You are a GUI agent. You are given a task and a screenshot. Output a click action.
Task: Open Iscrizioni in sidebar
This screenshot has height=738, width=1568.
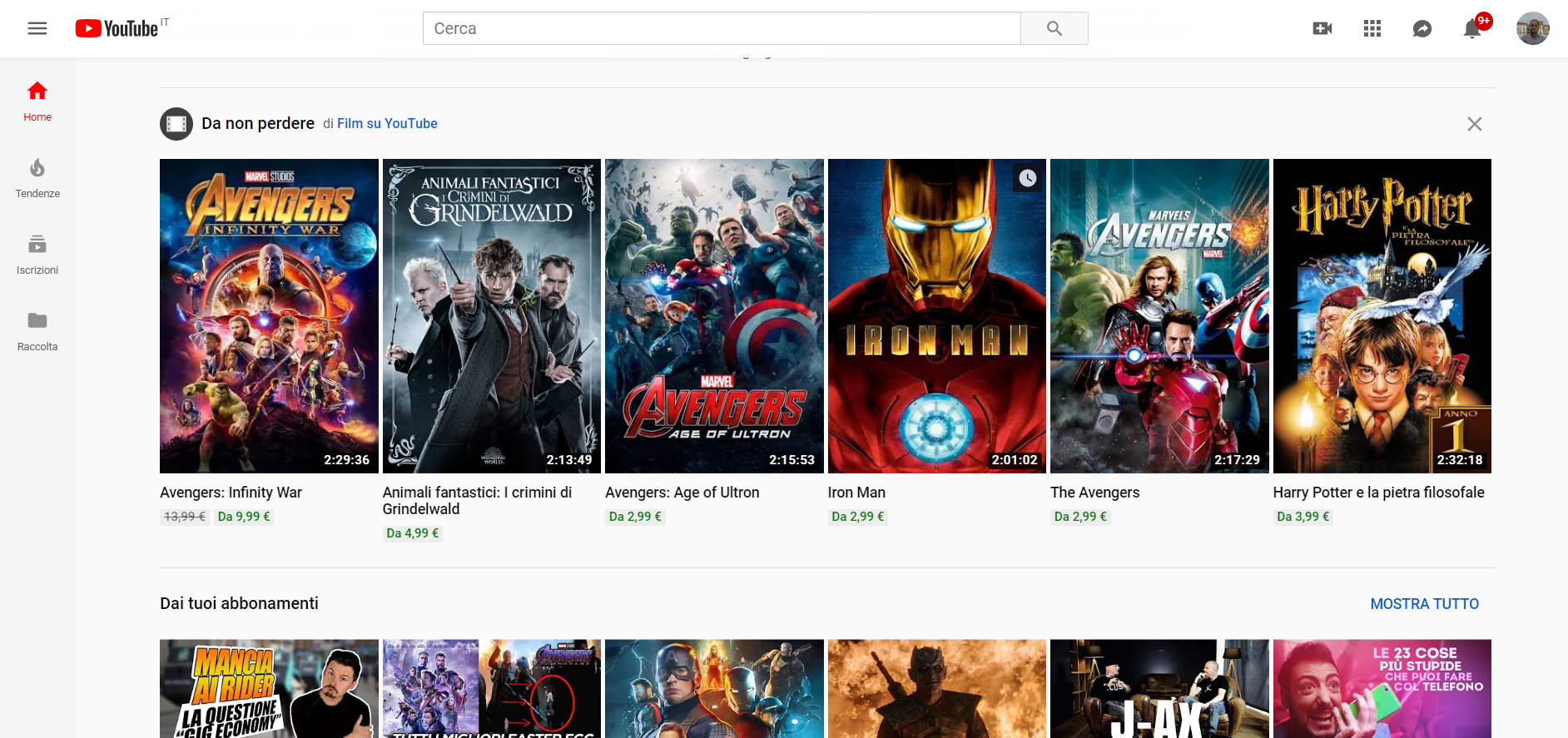click(x=37, y=255)
